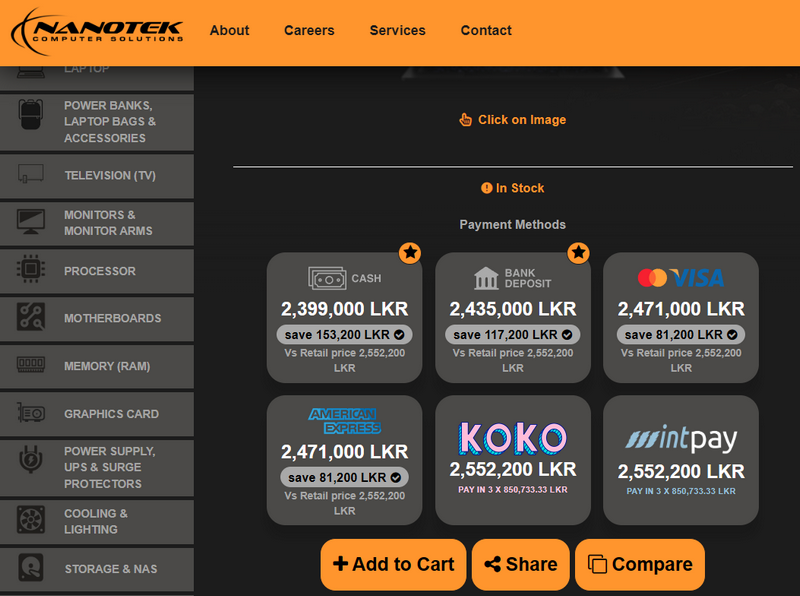Click the American Express logo
The image size is (800, 596).
point(344,421)
